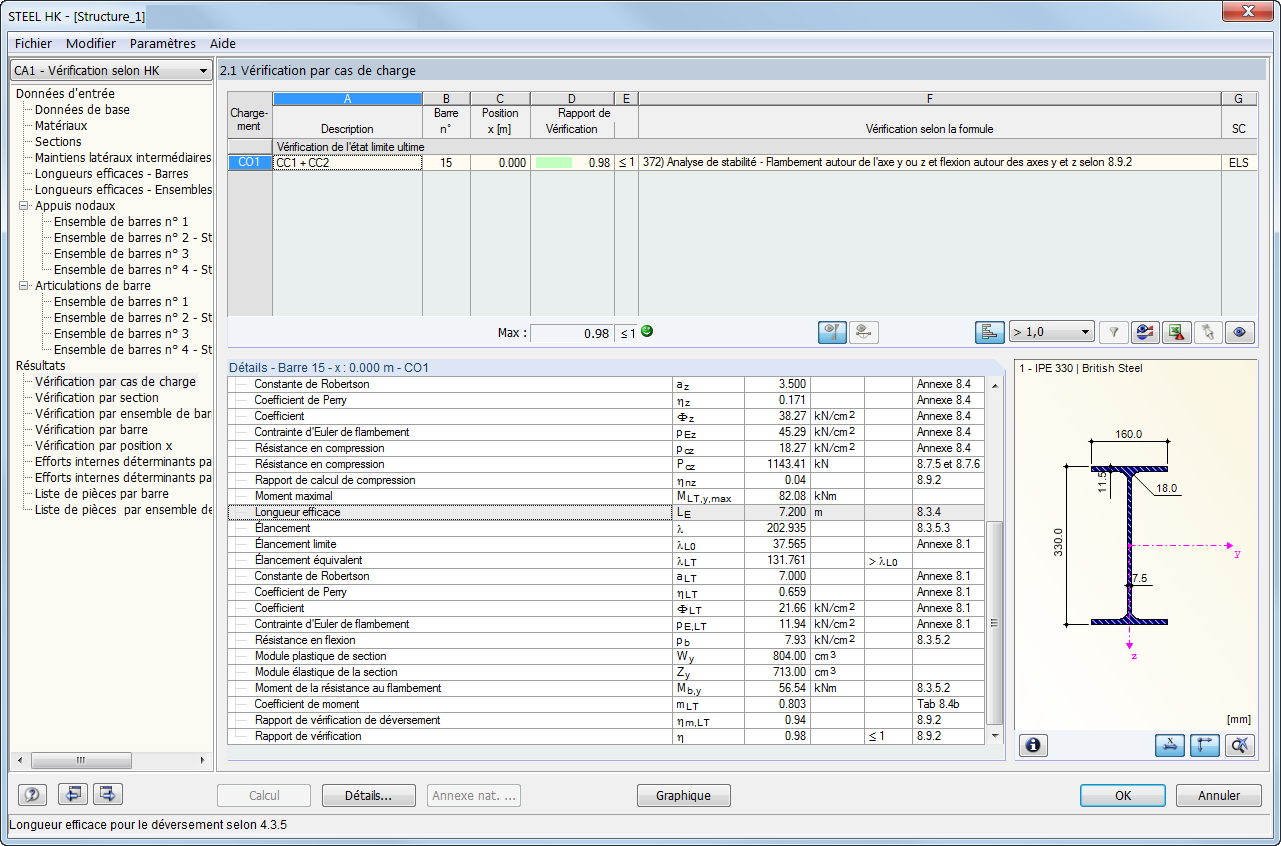Open the Aide menu
1281x846 pixels.
tap(223, 44)
